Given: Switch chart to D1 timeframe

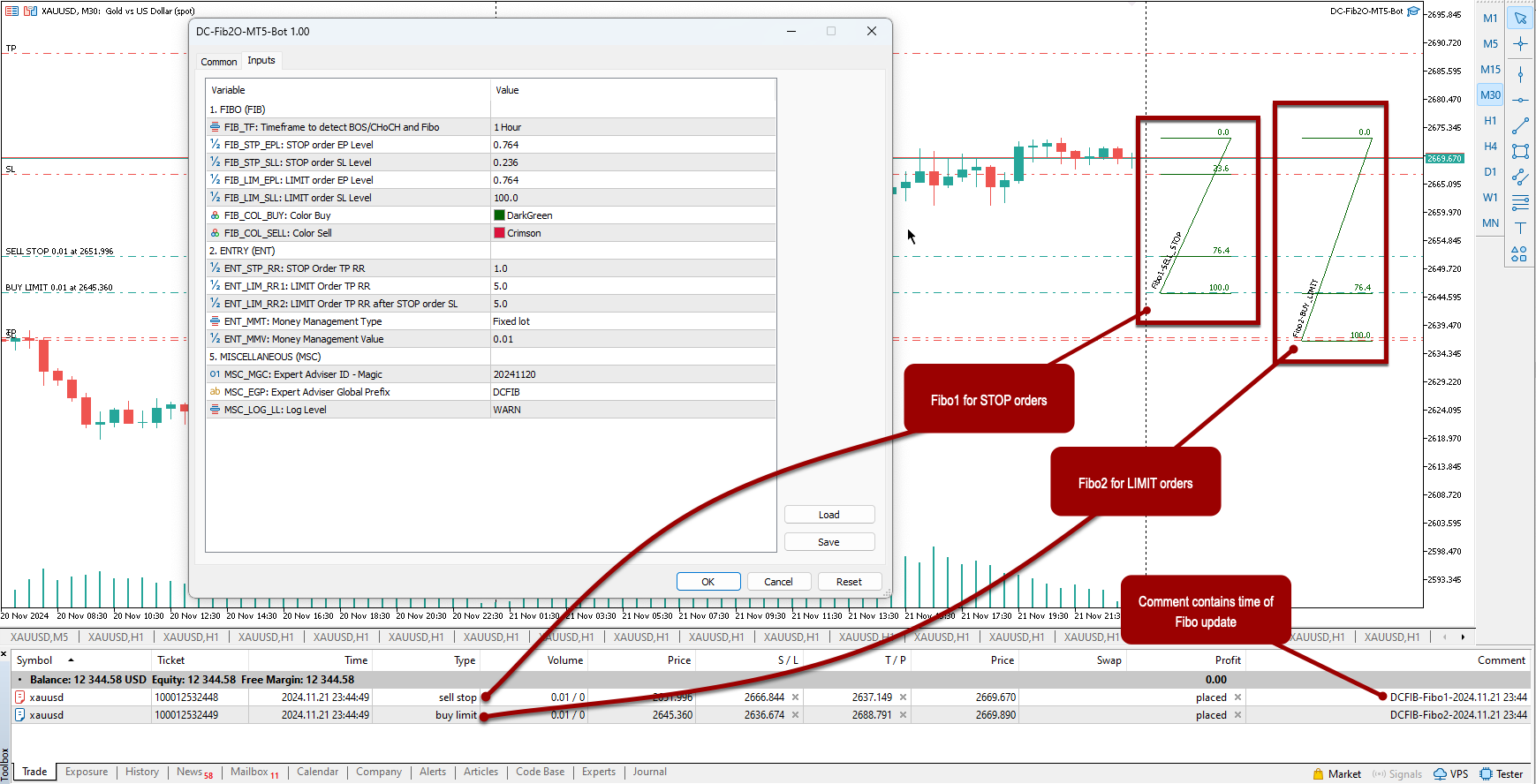Looking at the screenshot, I should [x=1490, y=172].
